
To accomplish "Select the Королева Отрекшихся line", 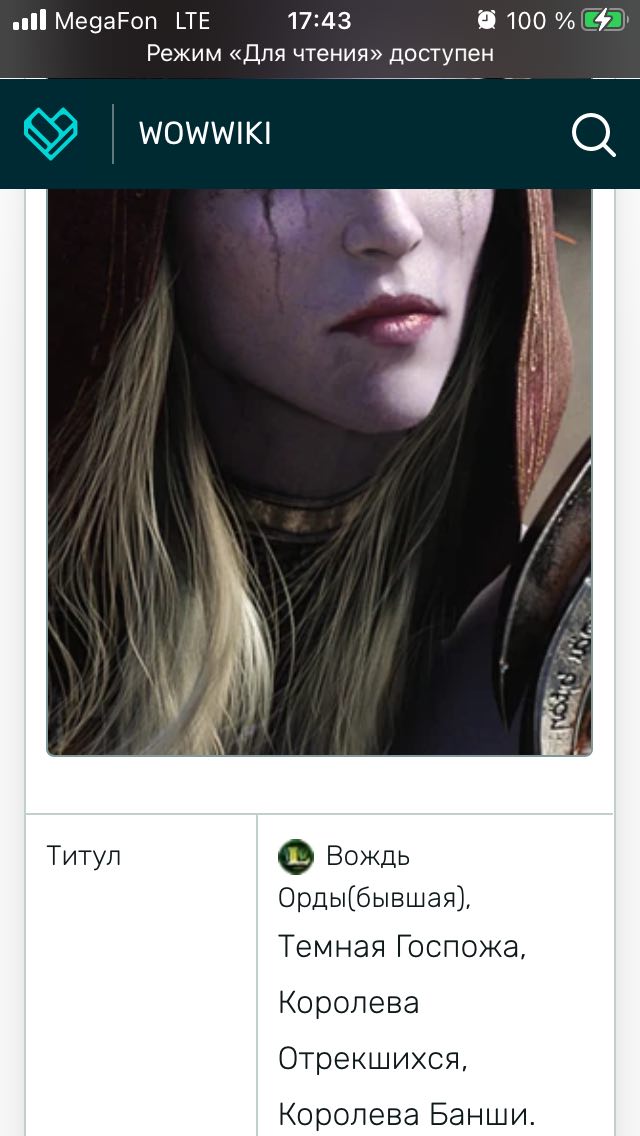I will pos(373,1031).
